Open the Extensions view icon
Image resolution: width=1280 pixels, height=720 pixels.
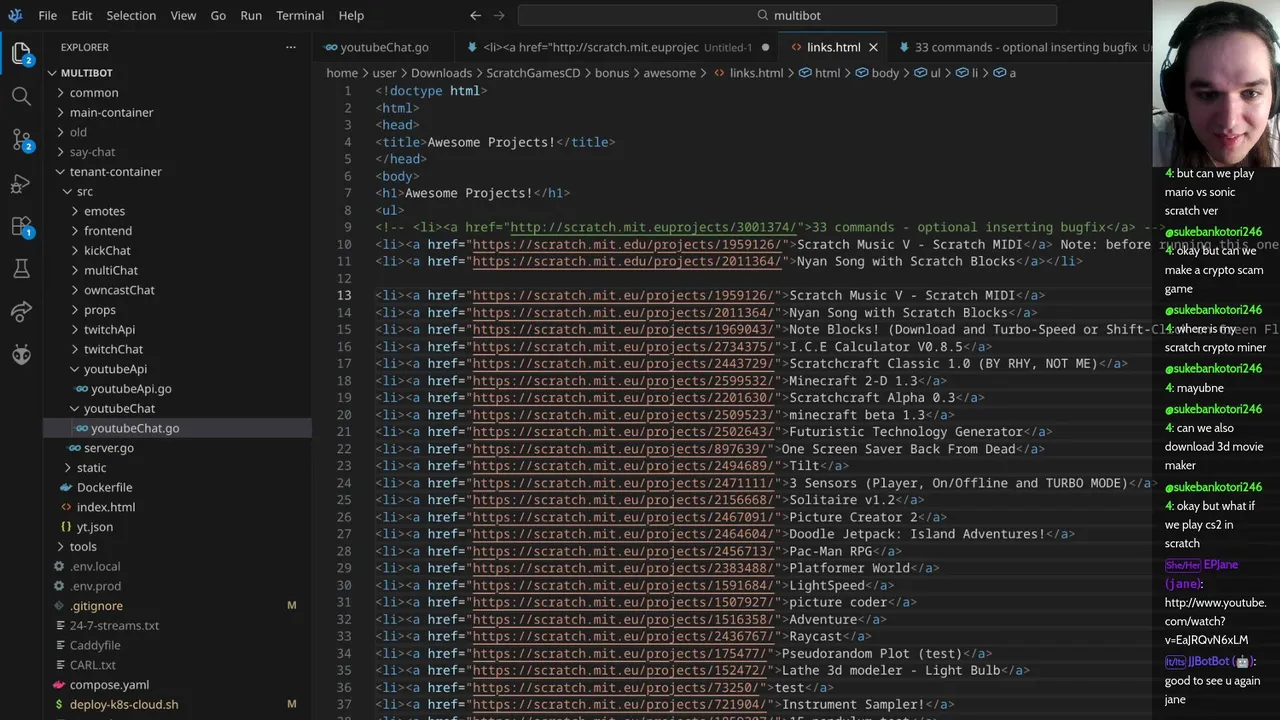point(21,226)
